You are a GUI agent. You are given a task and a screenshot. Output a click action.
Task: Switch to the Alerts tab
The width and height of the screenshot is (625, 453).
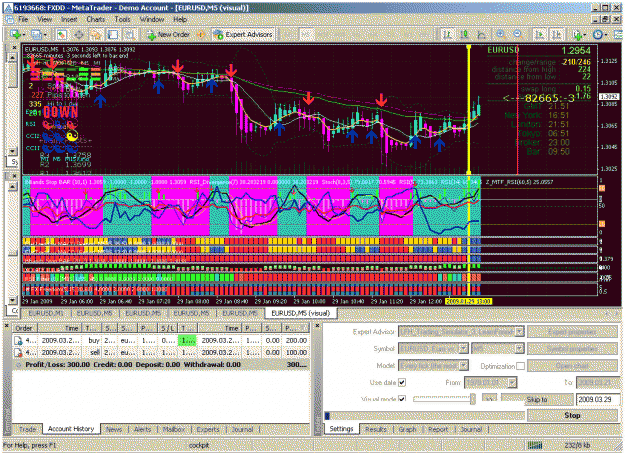(x=143, y=429)
